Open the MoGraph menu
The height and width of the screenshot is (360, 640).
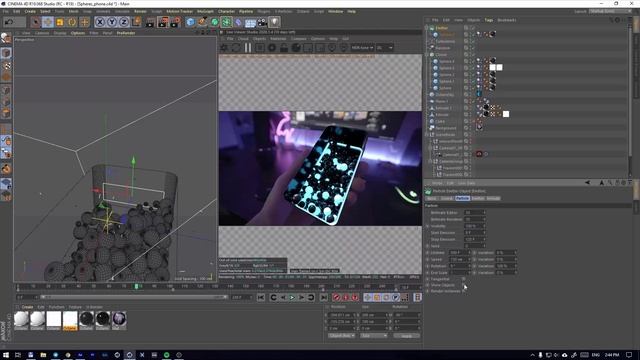pos(205,11)
